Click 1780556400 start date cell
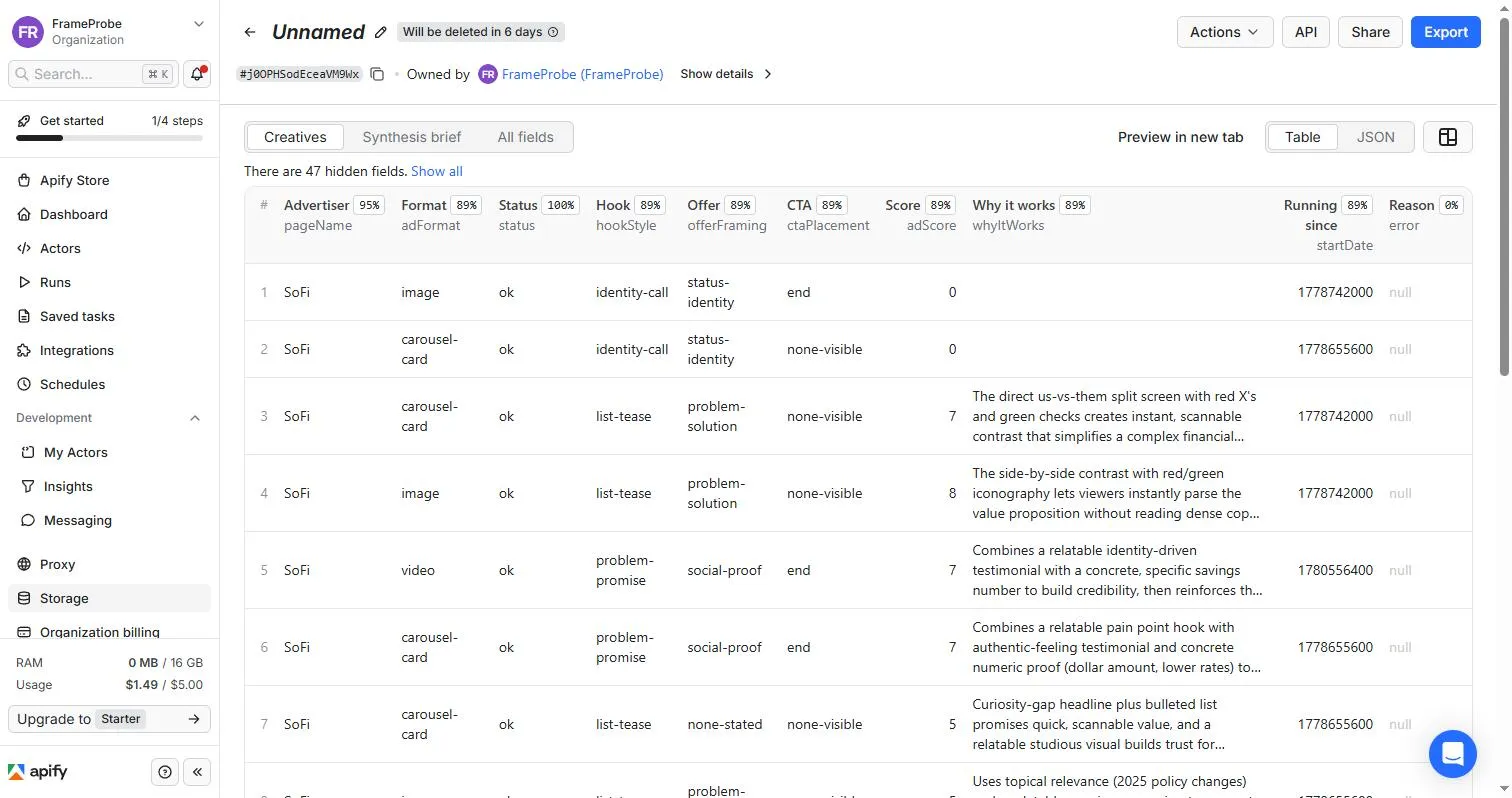Screen dimensions: 1512x798 [x=1335, y=570]
